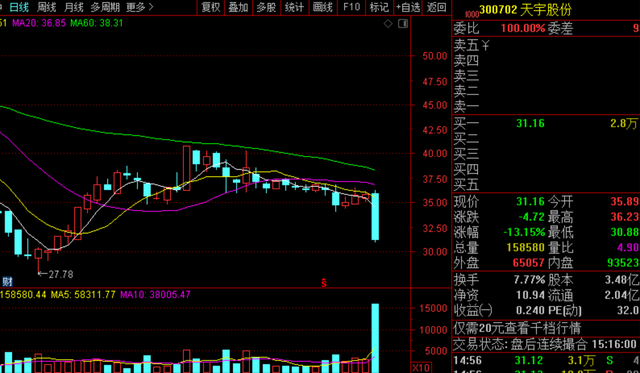Click the PE(动) 32.0 value
The image size is (640, 373).
click(x=628, y=311)
